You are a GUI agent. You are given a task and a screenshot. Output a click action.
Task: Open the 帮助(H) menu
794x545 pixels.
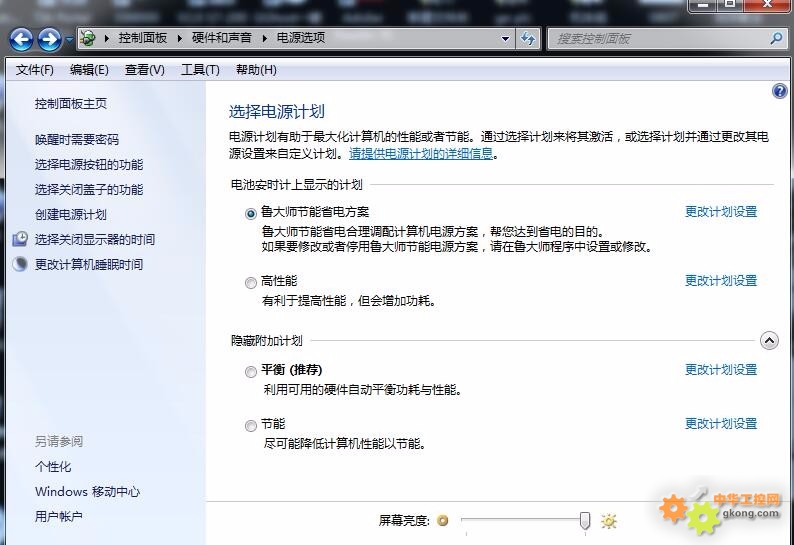tap(256, 70)
